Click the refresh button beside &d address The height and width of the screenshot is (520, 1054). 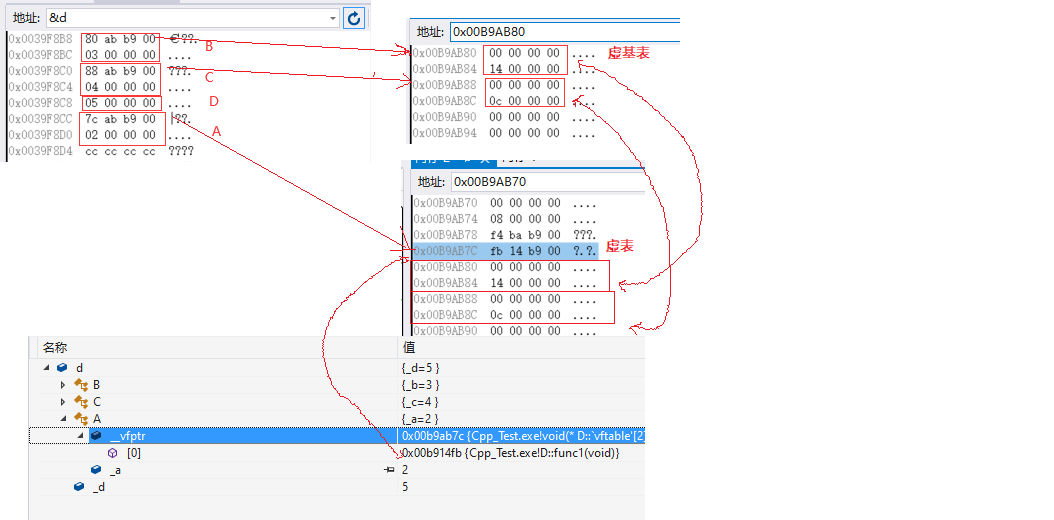(x=354, y=18)
